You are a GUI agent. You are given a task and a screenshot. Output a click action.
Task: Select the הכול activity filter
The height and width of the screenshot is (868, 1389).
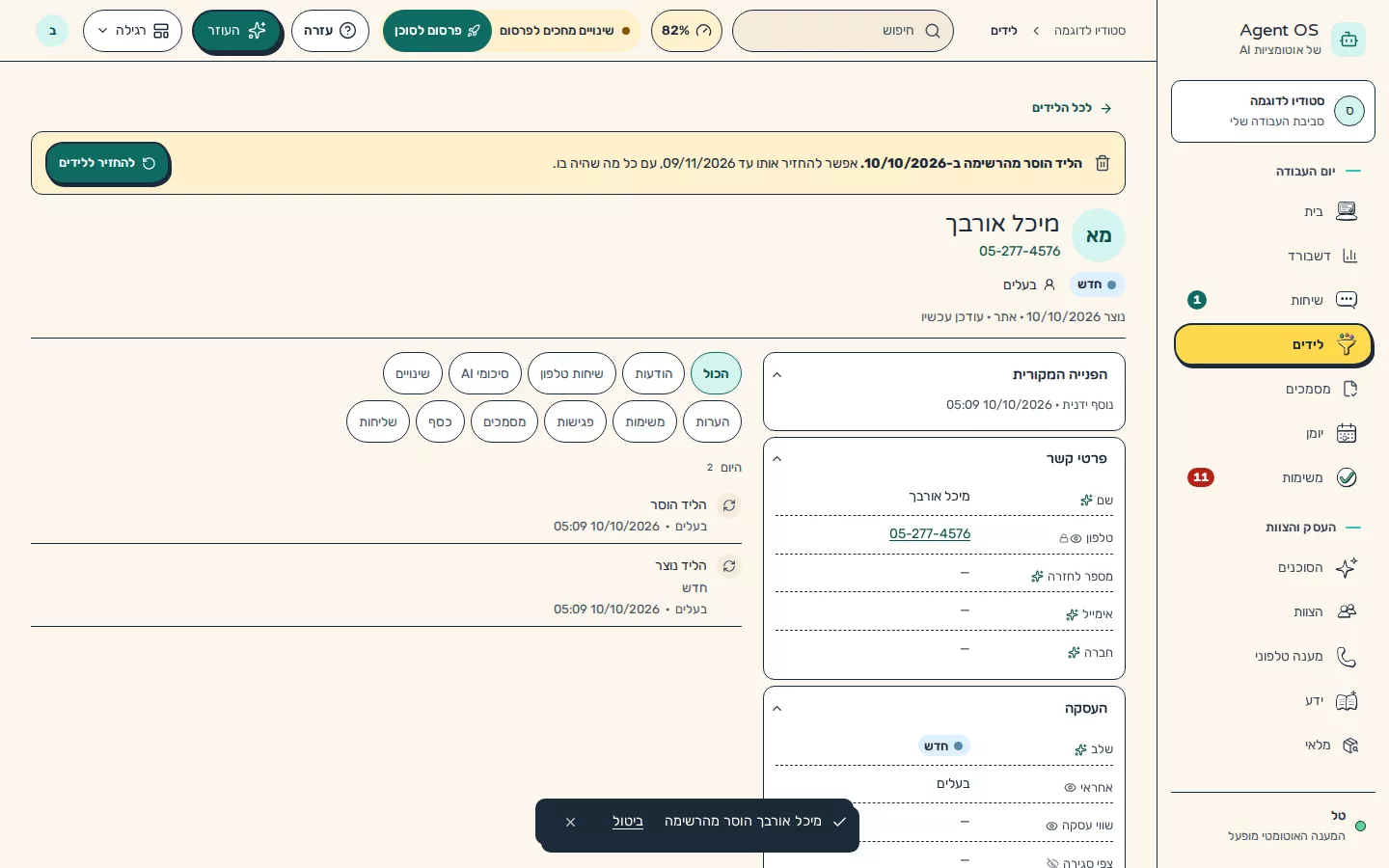[x=716, y=374]
